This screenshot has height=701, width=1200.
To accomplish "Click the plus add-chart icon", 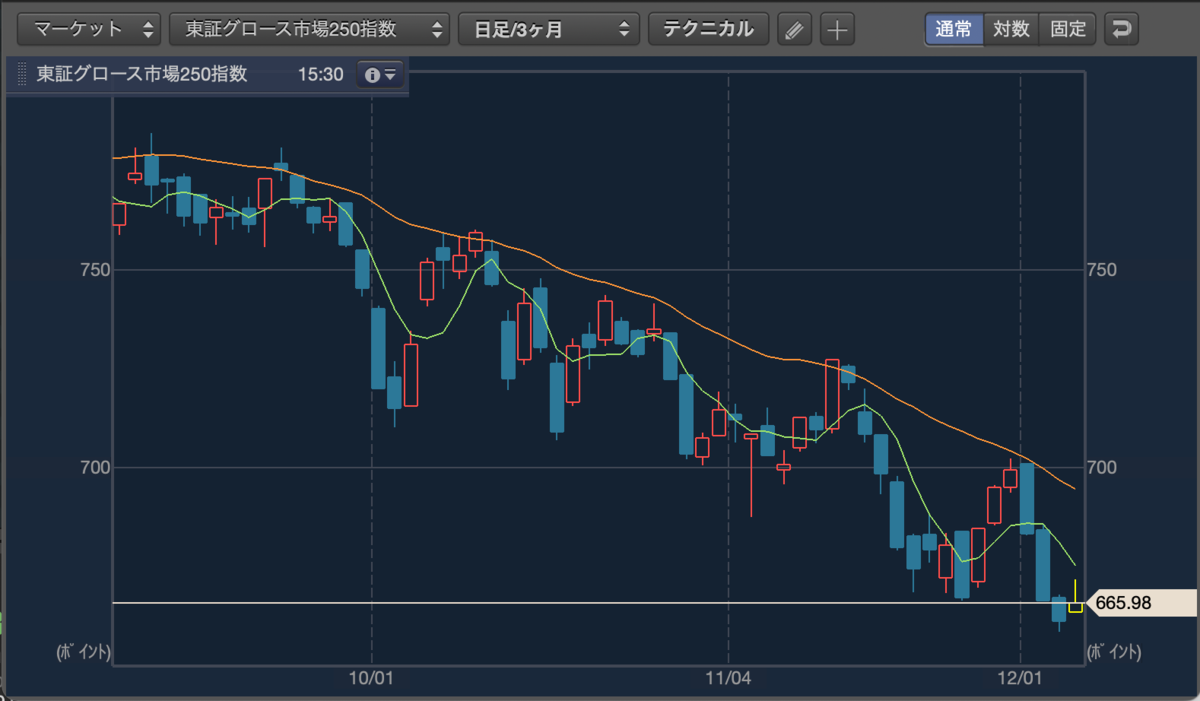I will pyautogui.click(x=837, y=30).
